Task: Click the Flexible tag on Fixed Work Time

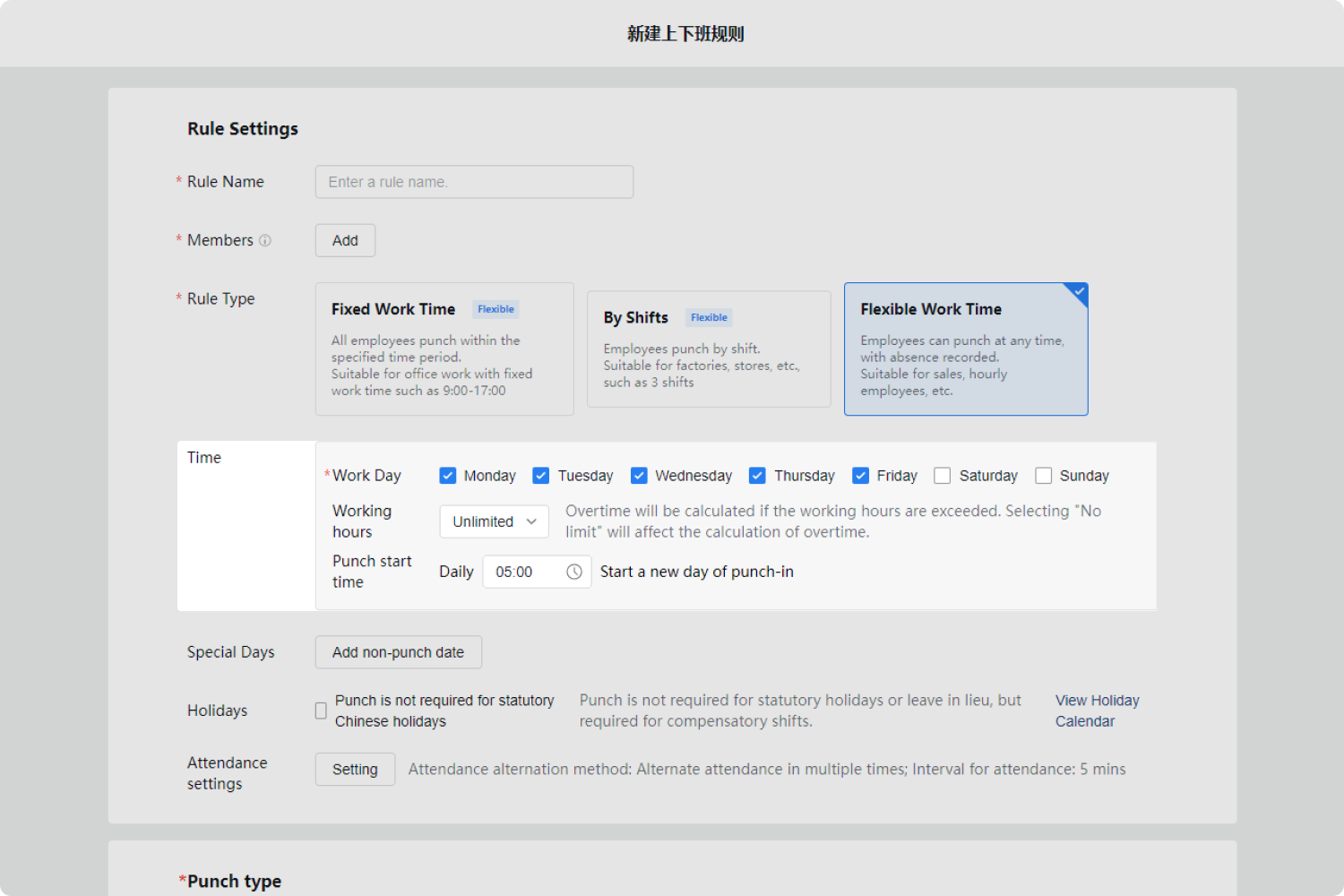Action: point(495,309)
